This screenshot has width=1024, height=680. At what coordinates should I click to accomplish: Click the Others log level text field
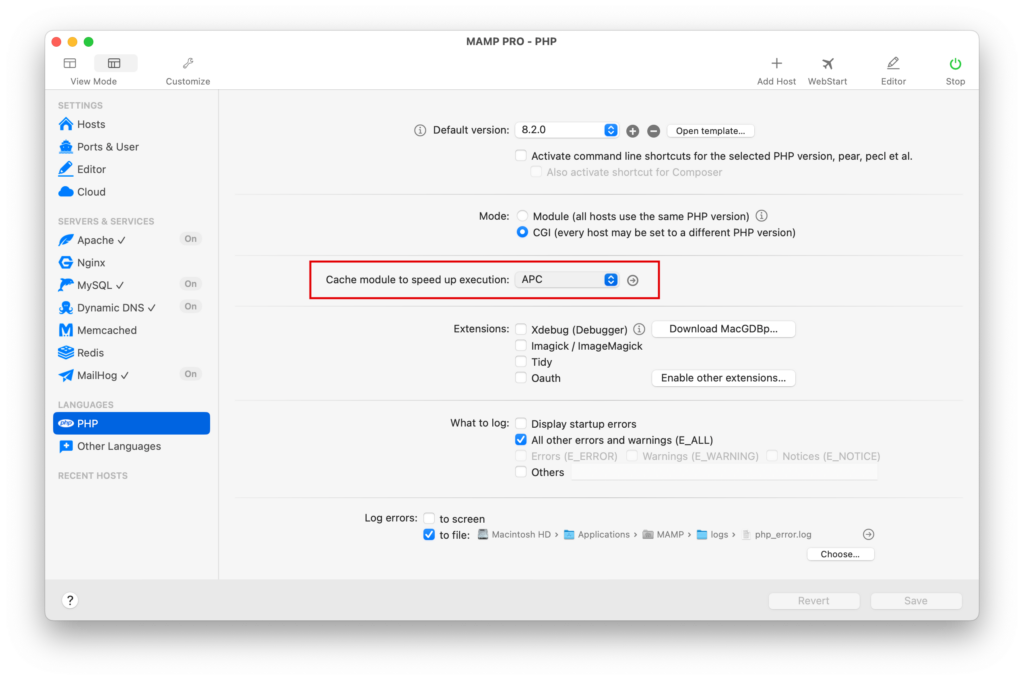coord(724,472)
